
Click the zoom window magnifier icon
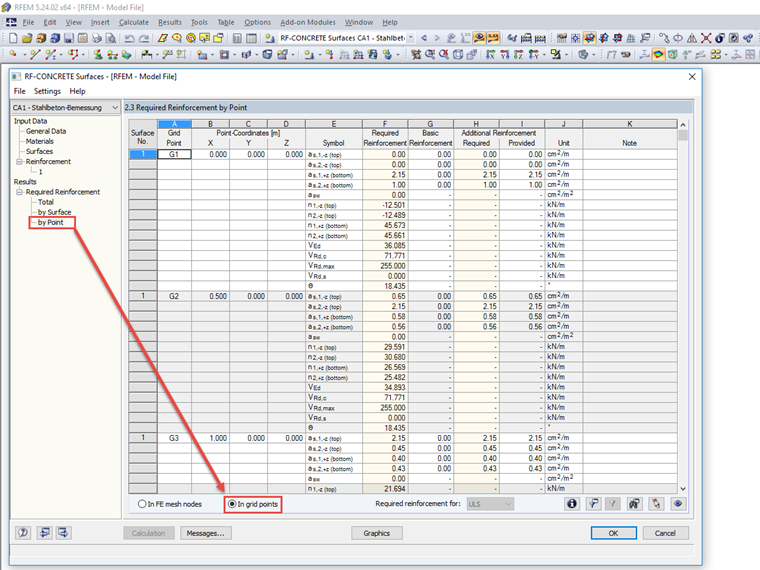tap(430, 55)
